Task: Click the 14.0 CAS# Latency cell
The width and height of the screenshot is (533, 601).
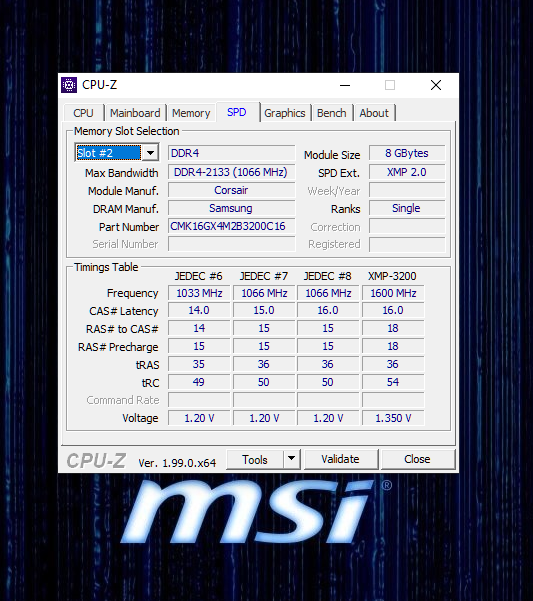Action: (199, 310)
